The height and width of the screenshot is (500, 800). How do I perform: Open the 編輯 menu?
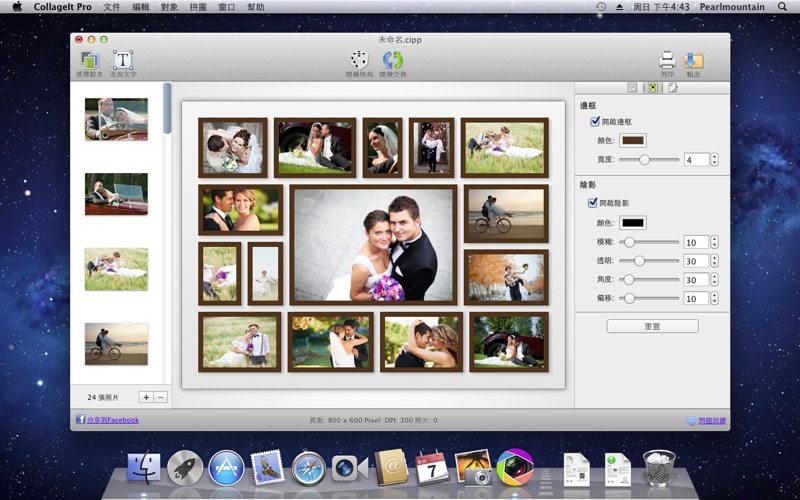pyautogui.click(x=140, y=7)
